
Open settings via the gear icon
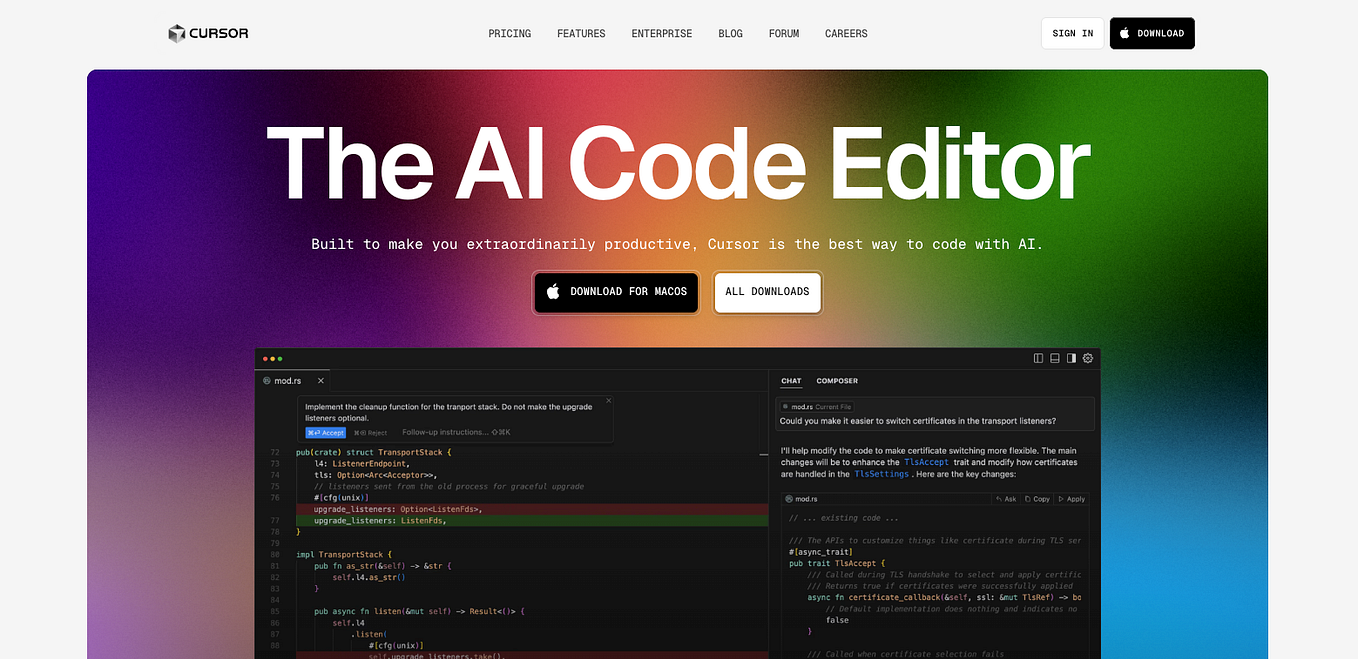1088,358
